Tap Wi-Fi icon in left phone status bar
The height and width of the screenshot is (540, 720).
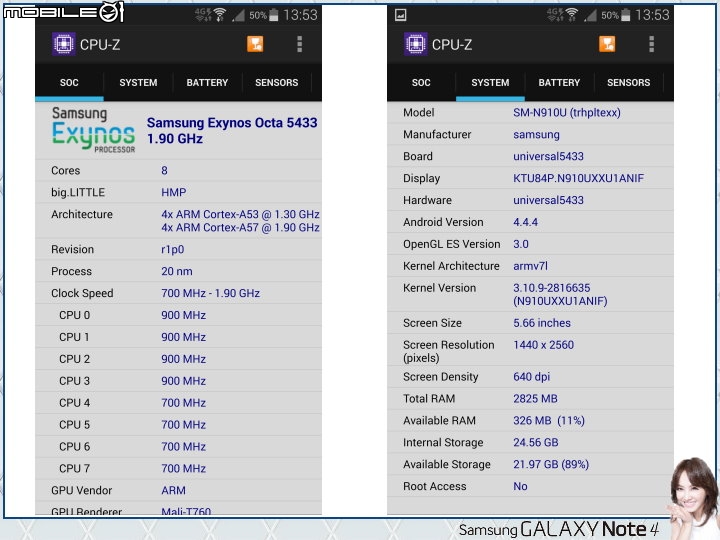pyautogui.click(x=220, y=15)
